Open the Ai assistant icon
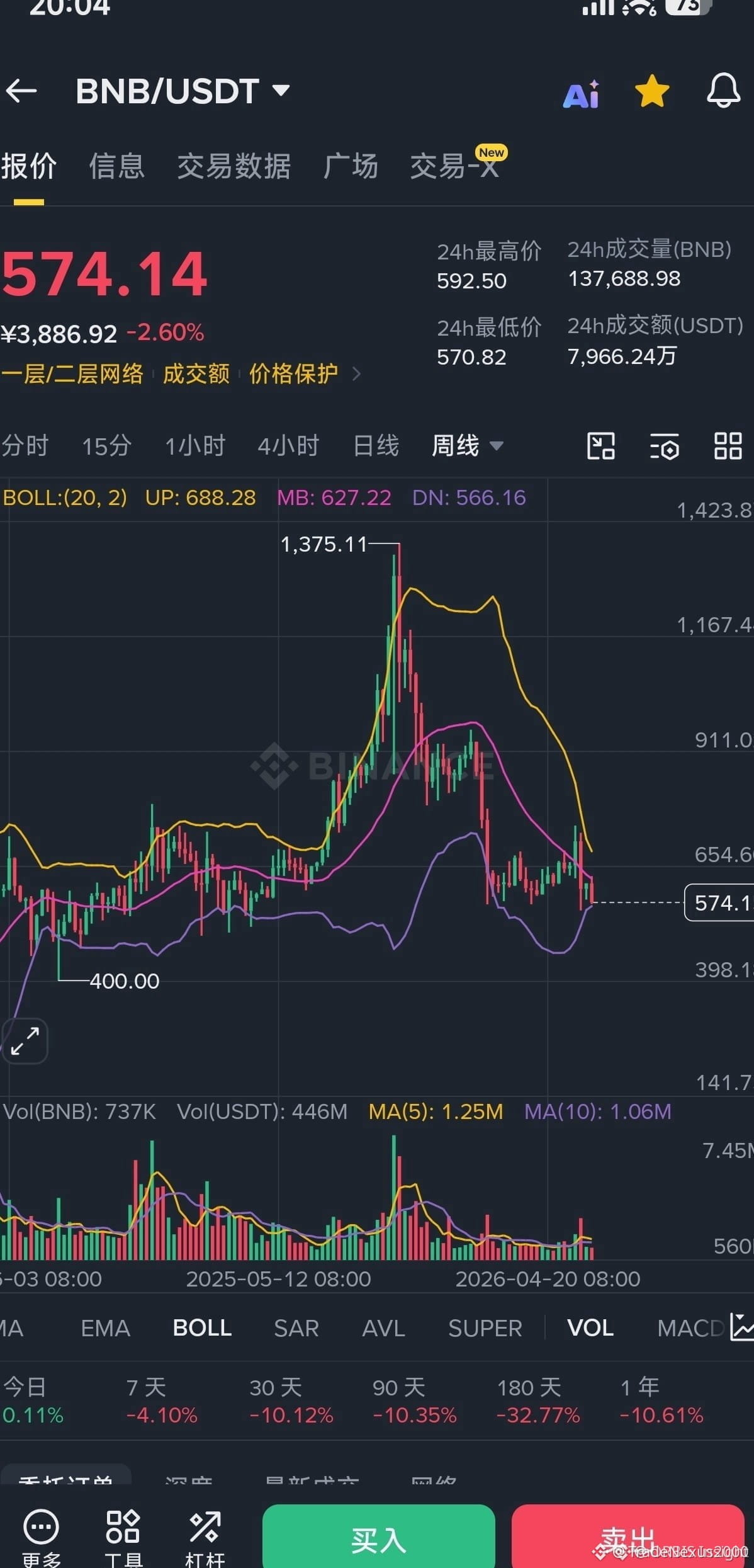The width and height of the screenshot is (754, 1568). [x=581, y=94]
